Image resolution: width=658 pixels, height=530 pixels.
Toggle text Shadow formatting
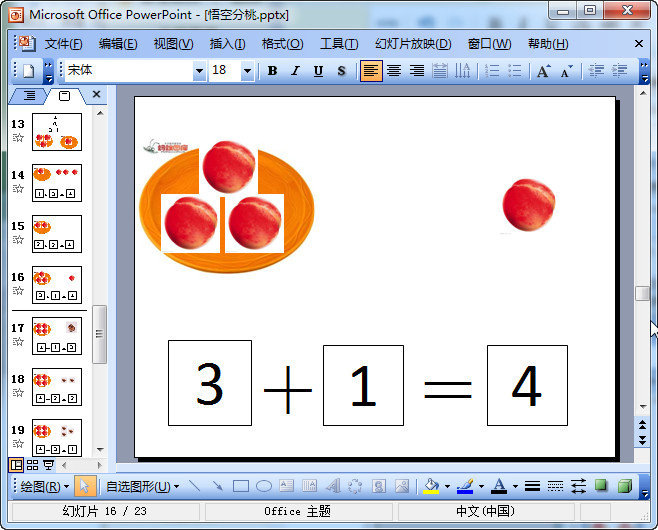tap(342, 71)
